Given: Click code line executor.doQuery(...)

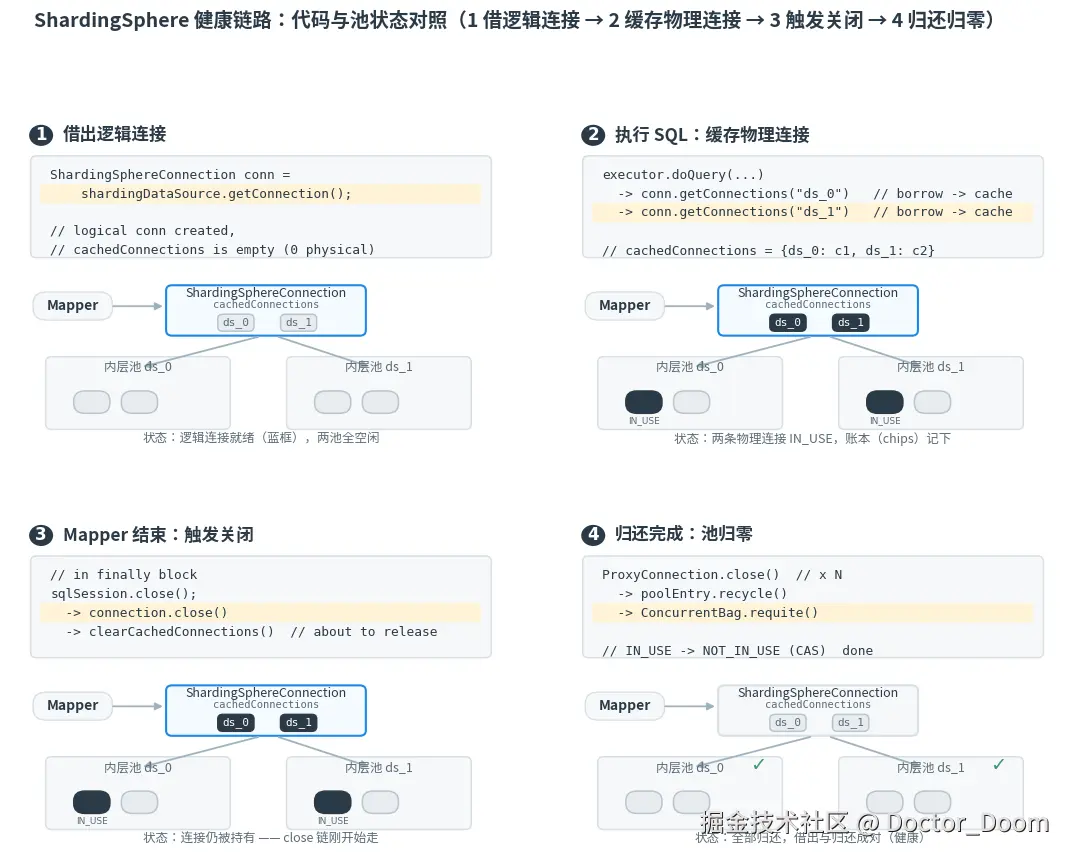Looking at the screenshot, I should pos(683,175).
